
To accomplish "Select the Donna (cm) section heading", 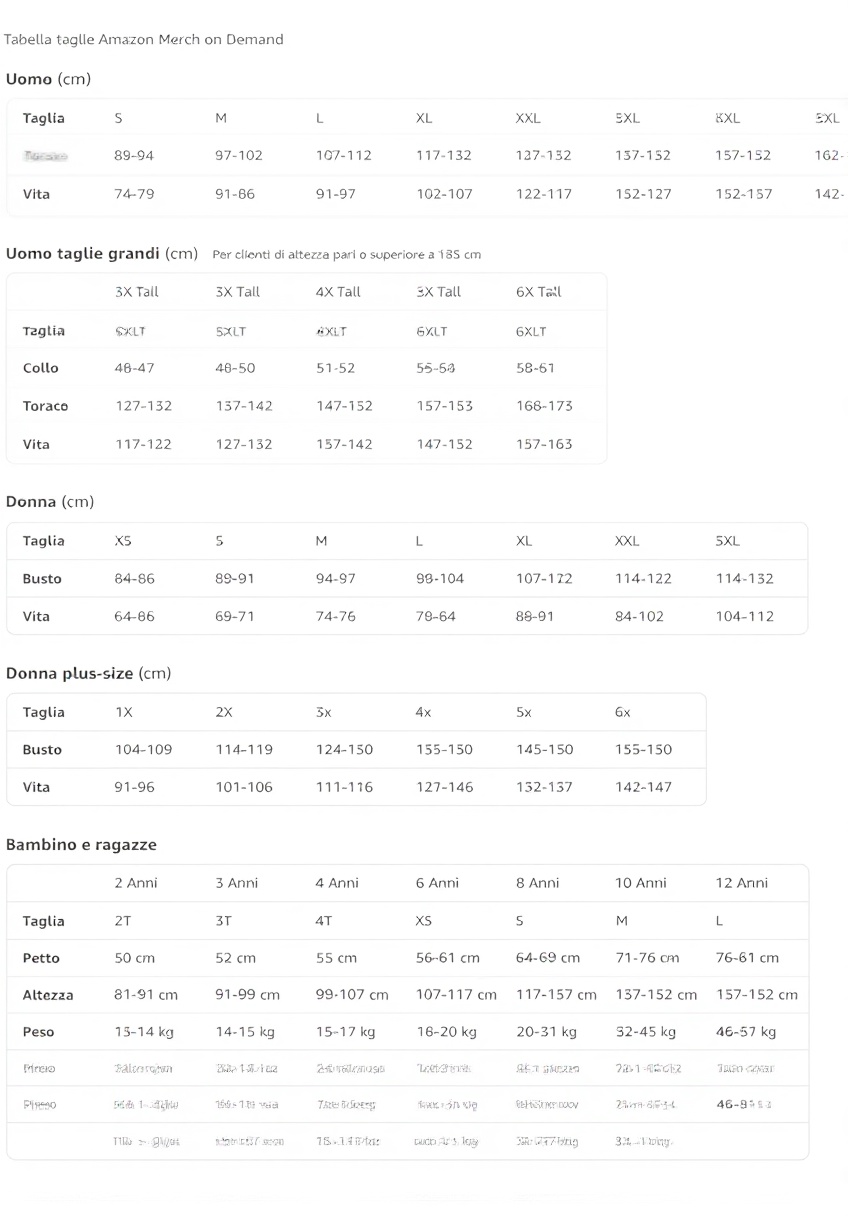I will tap(50, 502).
